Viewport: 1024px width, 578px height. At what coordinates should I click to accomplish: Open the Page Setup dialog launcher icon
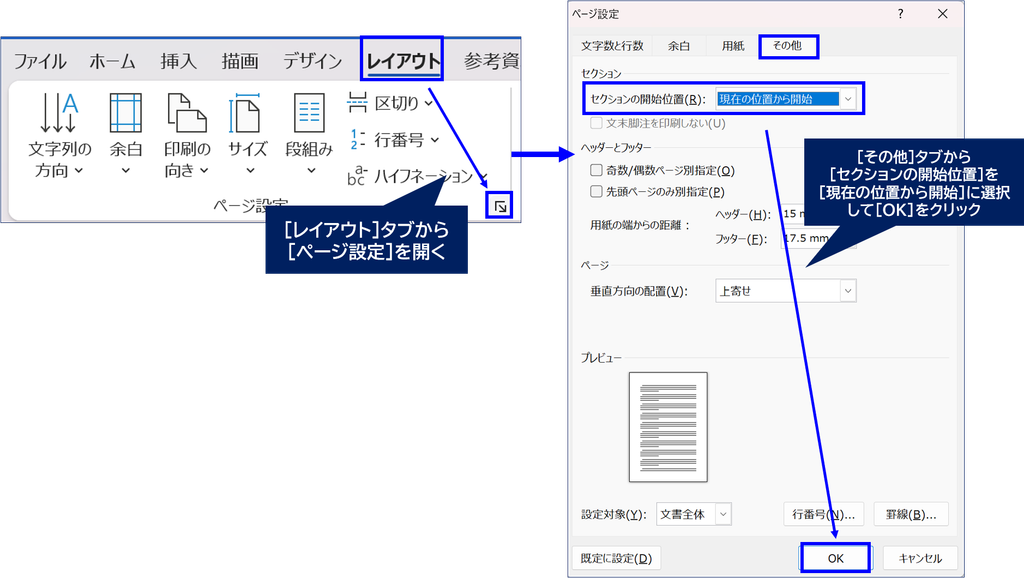[x=500, y=206]
